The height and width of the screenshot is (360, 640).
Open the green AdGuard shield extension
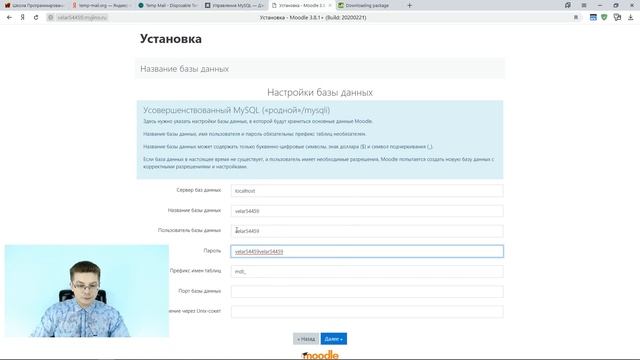coord(604,17)
